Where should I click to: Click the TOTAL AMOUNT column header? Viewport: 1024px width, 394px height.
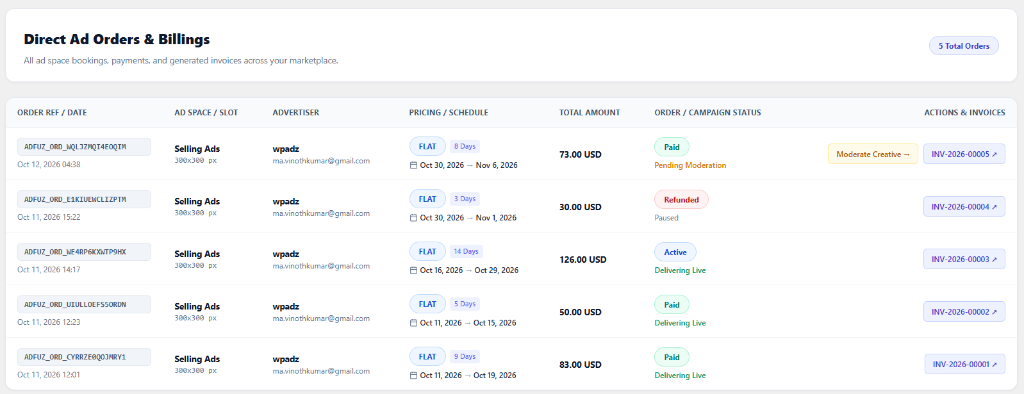pos(590,112)
